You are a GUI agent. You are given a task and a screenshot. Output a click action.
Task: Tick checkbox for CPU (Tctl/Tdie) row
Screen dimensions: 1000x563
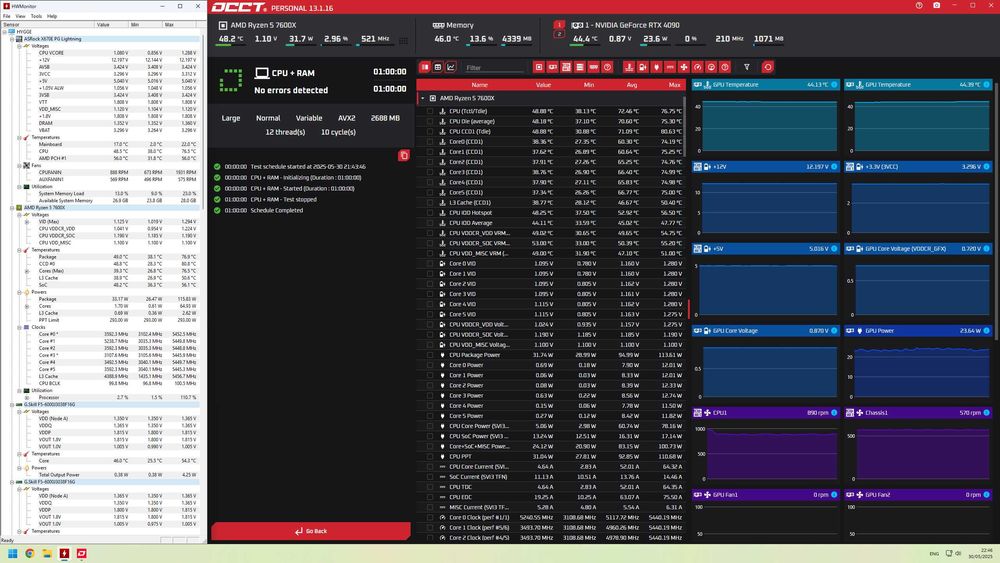point(430,111)
